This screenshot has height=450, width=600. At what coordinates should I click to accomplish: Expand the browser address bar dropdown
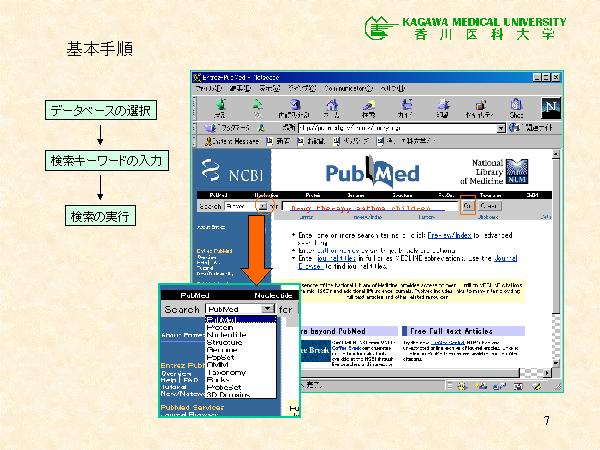tap(501, 128)
